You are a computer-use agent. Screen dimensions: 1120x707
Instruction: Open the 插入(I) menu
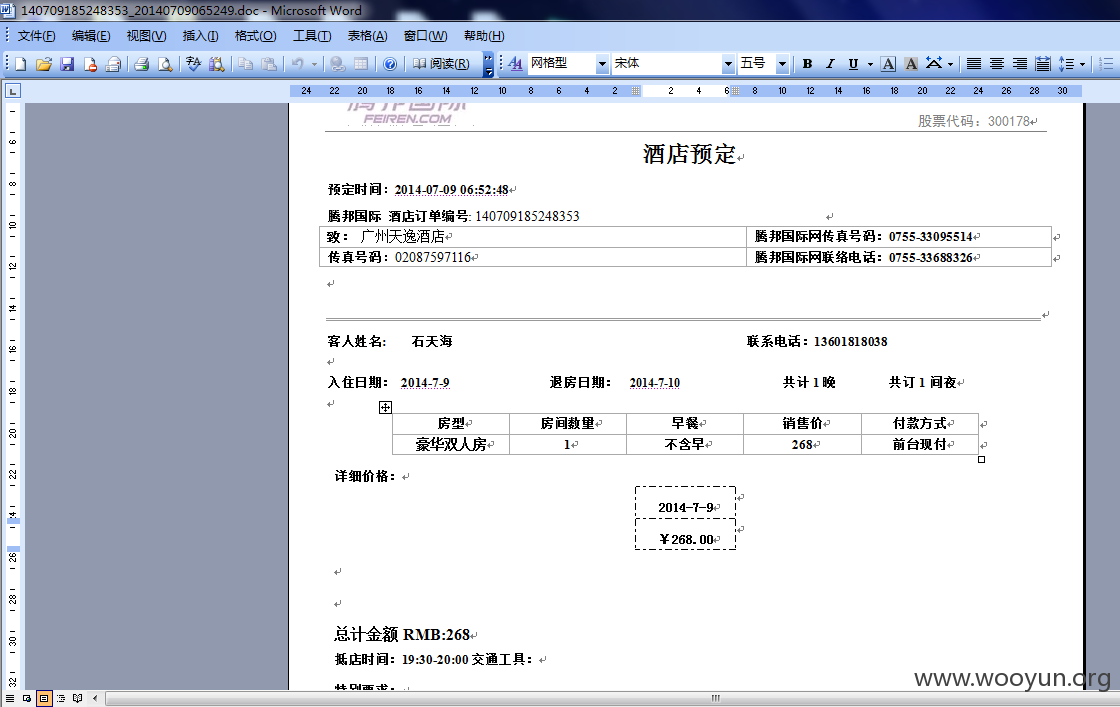(200, 36)
